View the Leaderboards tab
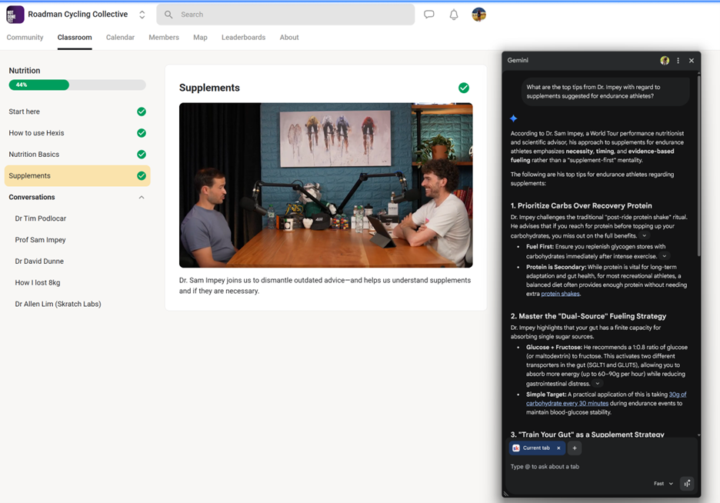The height and width of the screenshot is (503, 720). [243, 38]
